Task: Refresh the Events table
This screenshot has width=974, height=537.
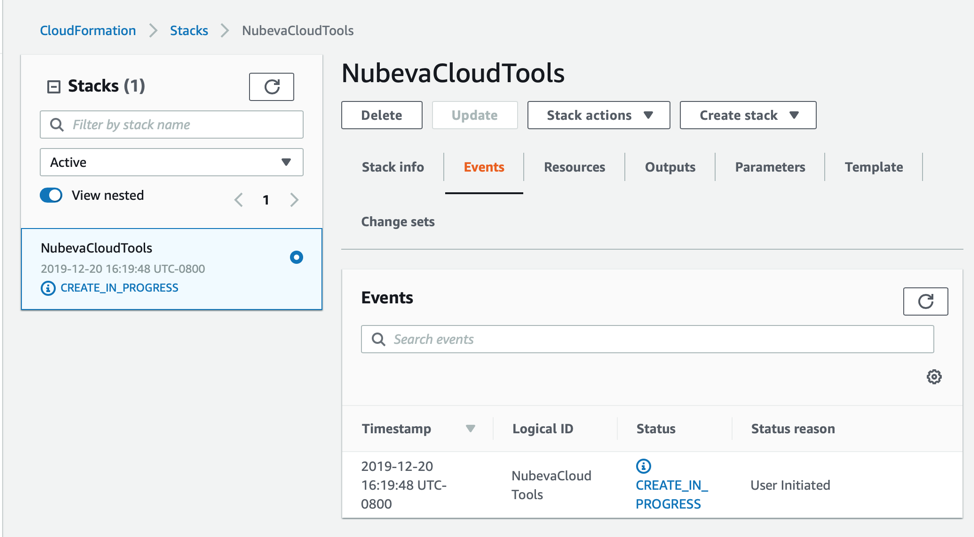Action: coord(926,301)
